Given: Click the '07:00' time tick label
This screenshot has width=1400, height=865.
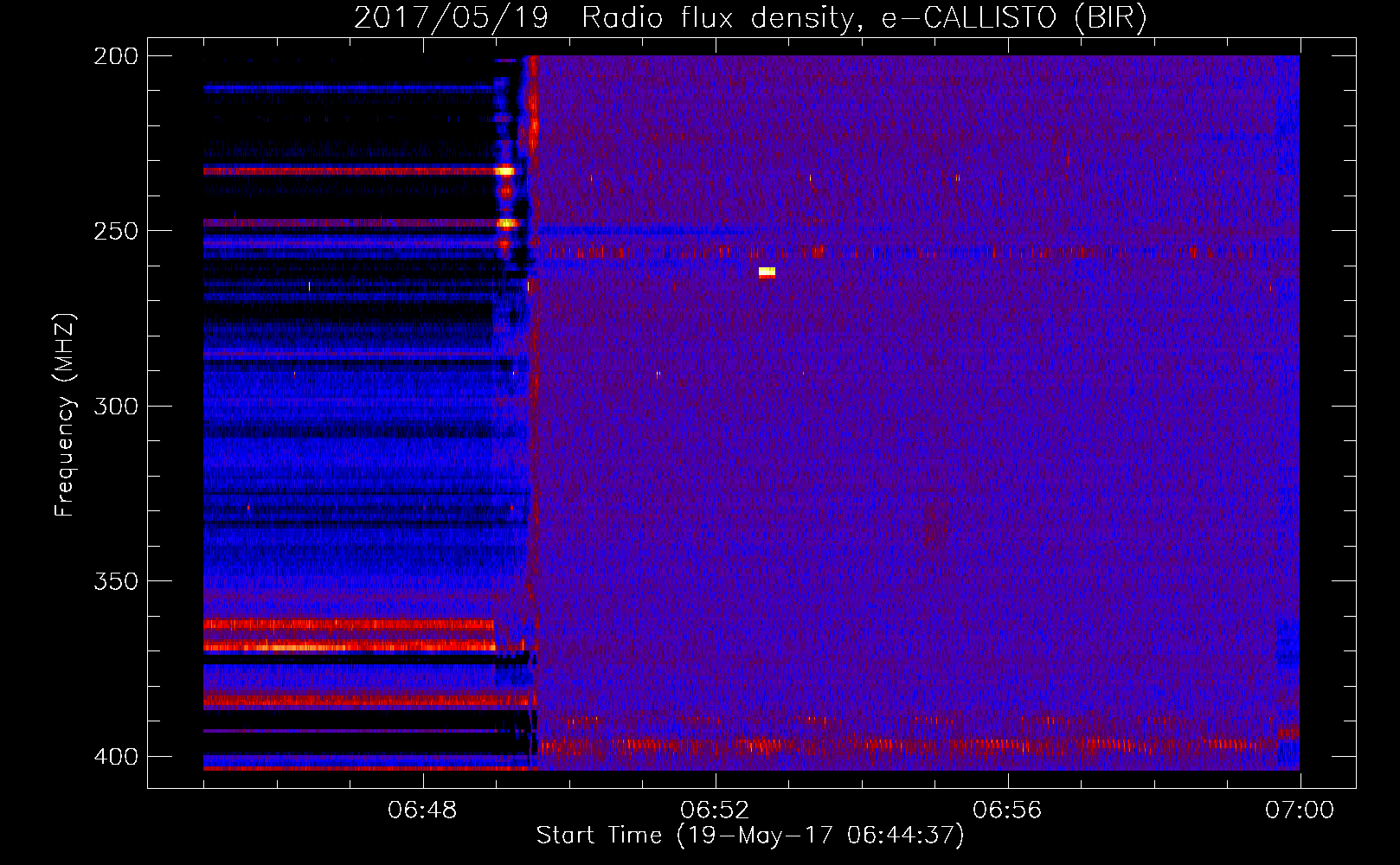Looking at the screenshot, I should tap(1300, 810).
